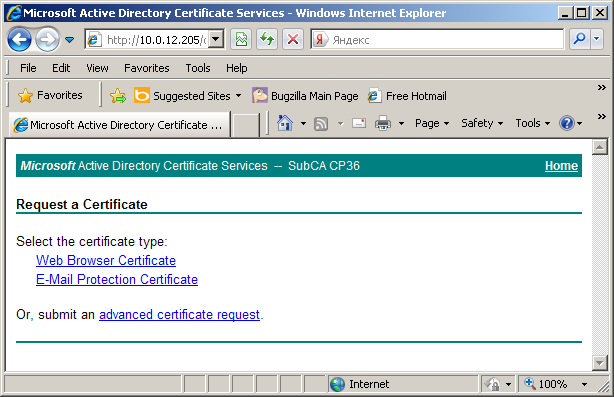Expand Favorites bar overflow chevron
This screenshot has width=614, height=397.
pyautogui.click(x=602, y=87)
